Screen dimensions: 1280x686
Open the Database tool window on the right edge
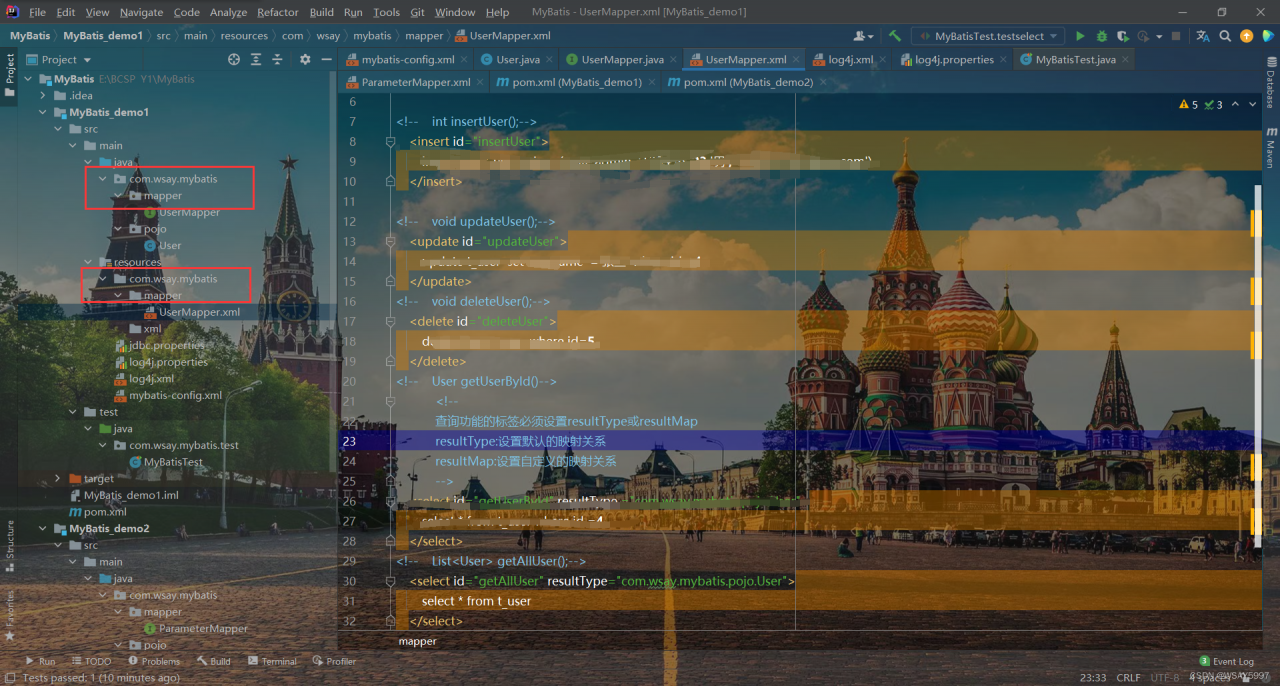click(x=1271, y=84)
